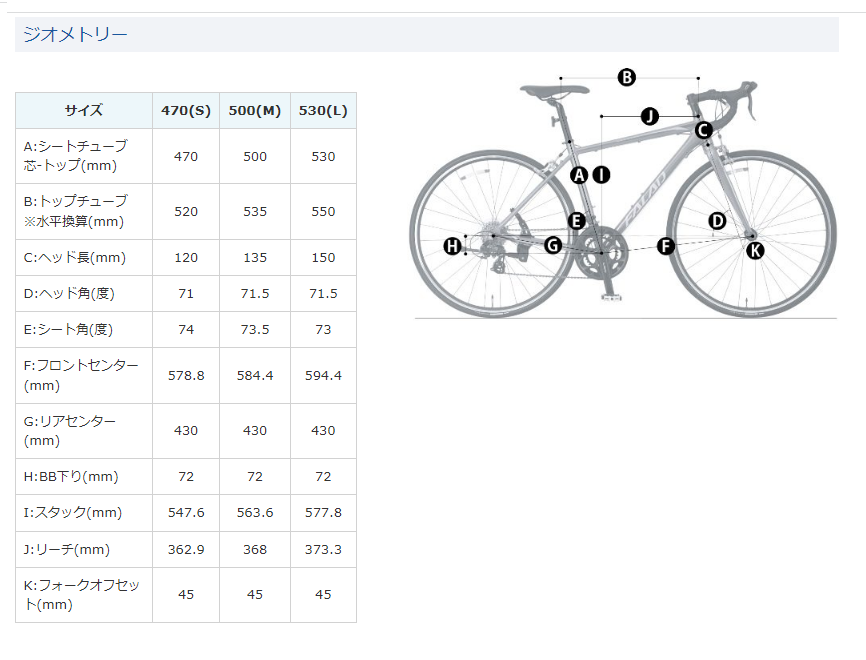Click the サイズ header cell

[x=84, y=110]
